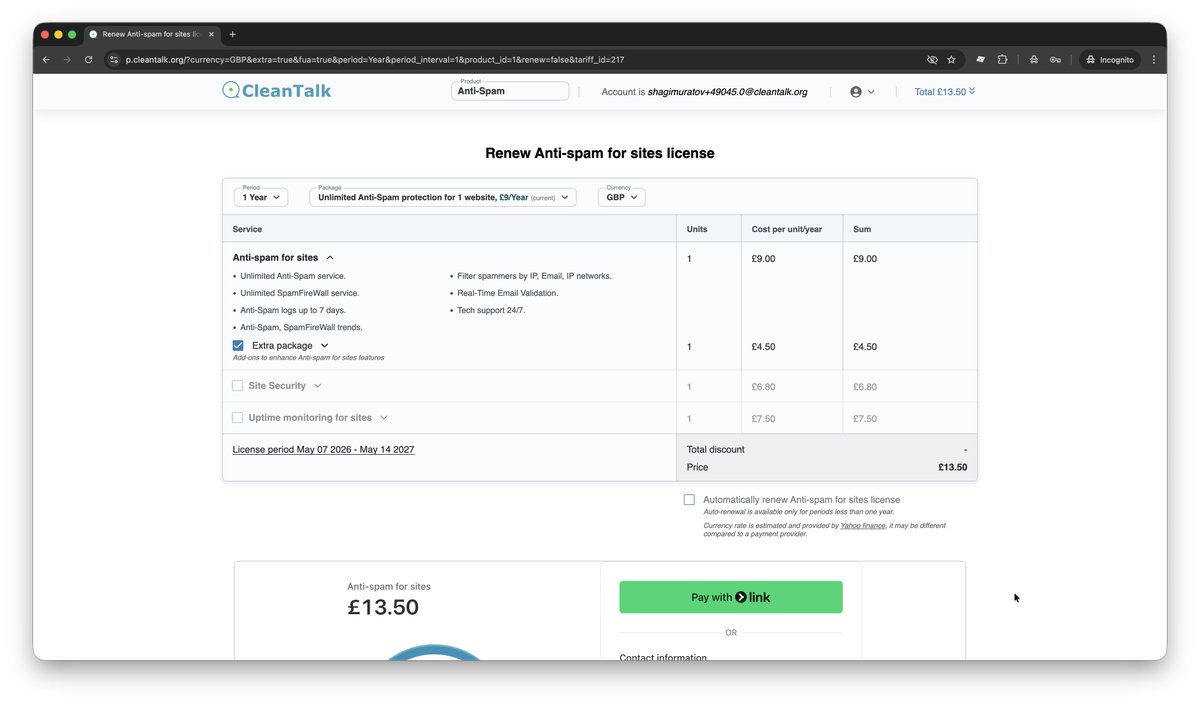Screen dimensions: 1200x704
Task: Expand Uptime monitoring details chevron
Action: pyautogui.click(x=384, y=418)
